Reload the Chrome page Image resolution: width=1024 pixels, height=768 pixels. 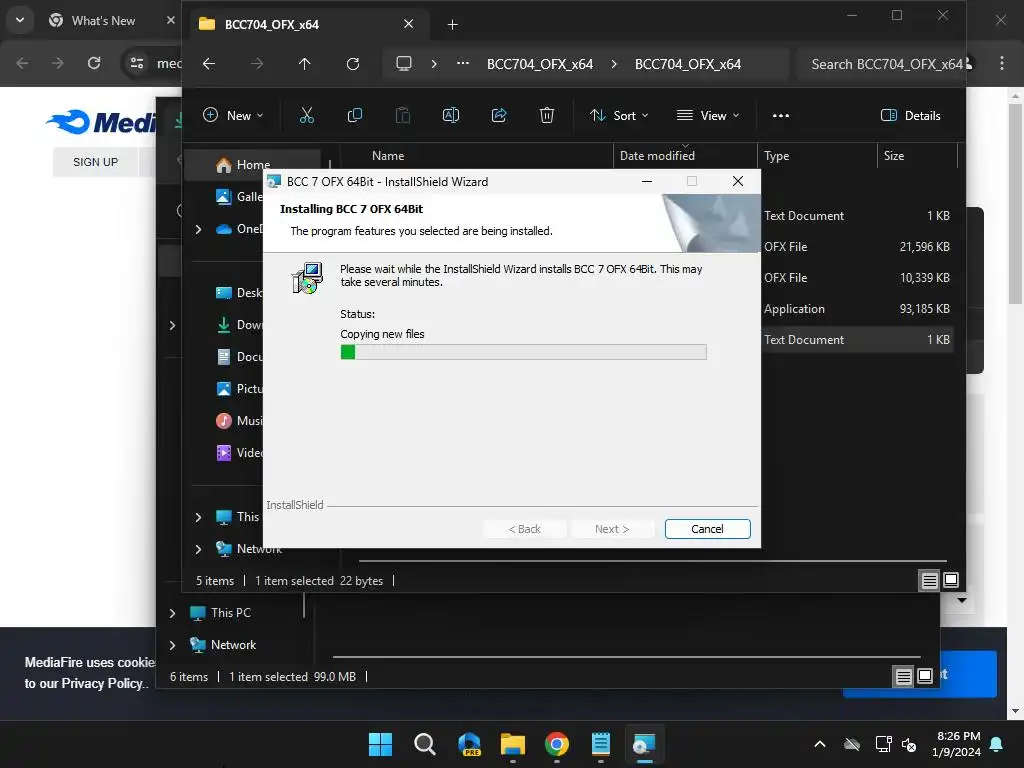[x=94, y=63]
